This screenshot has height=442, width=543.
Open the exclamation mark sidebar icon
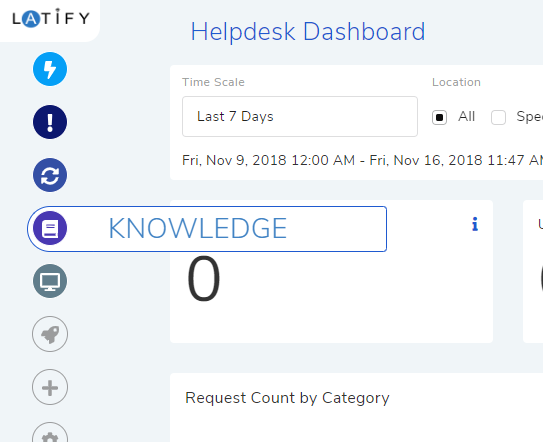click(50, 122)
